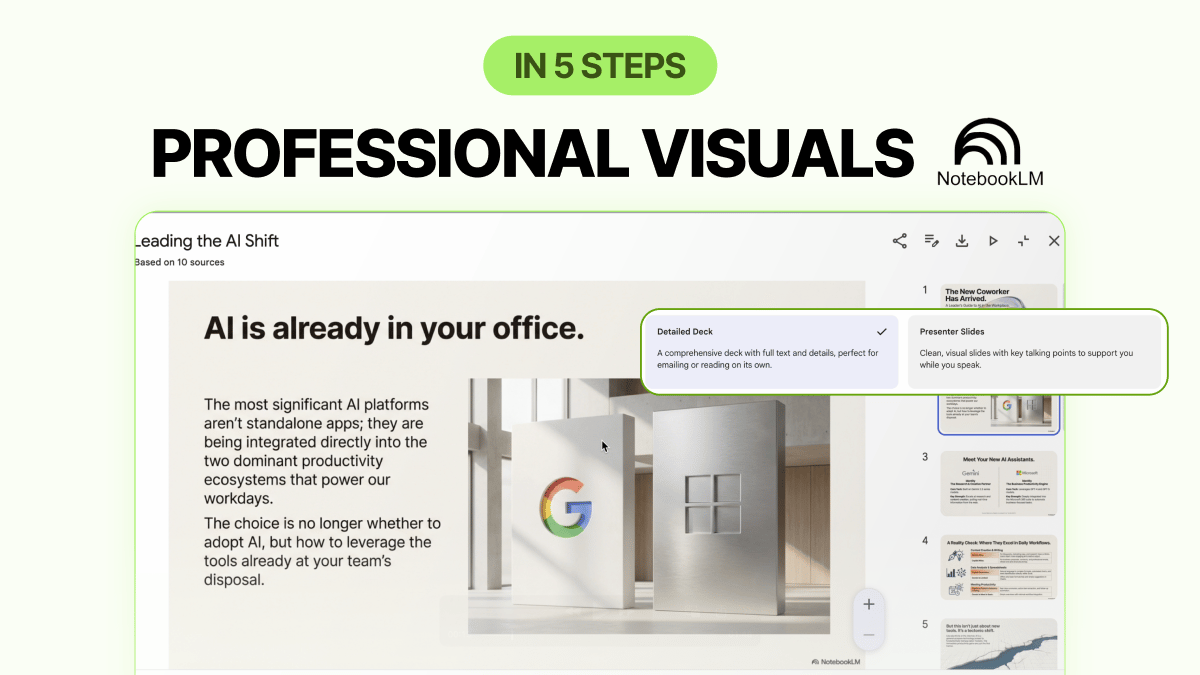Choose the Presenter Slides option

pyautogui.click(x=1035, y=352)
